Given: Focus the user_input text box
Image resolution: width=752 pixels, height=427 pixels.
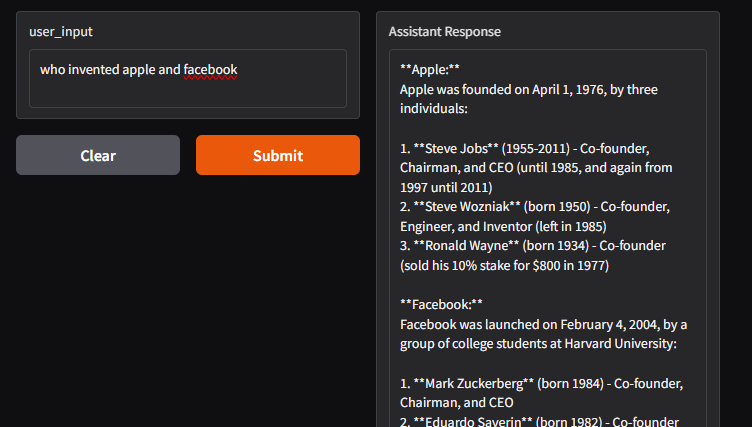Looking at the screenshot, I should [188, 78].
